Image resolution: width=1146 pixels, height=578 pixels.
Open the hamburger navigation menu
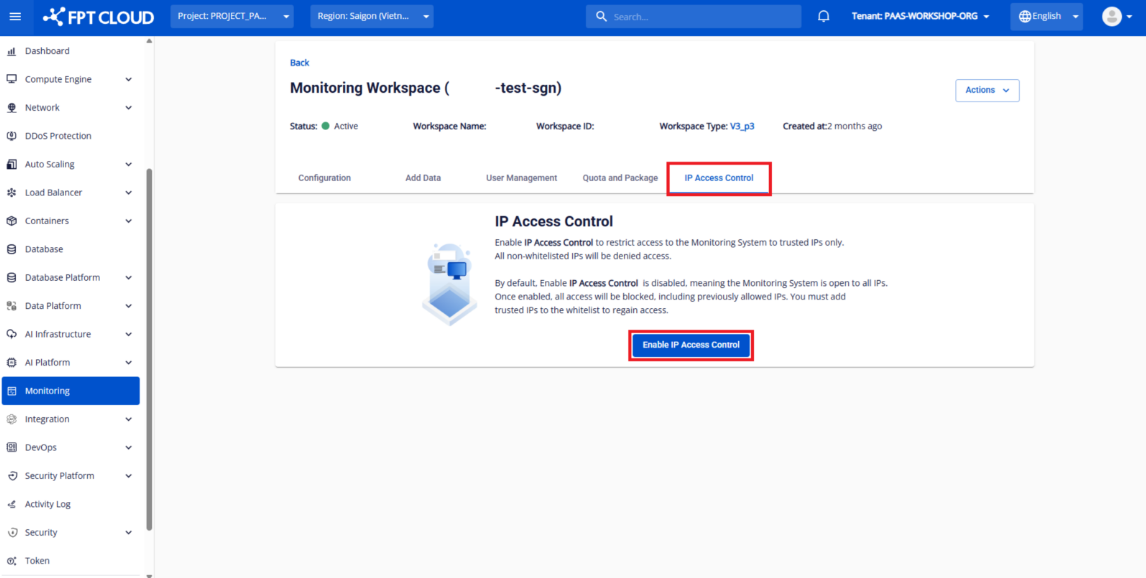point(15,15)
